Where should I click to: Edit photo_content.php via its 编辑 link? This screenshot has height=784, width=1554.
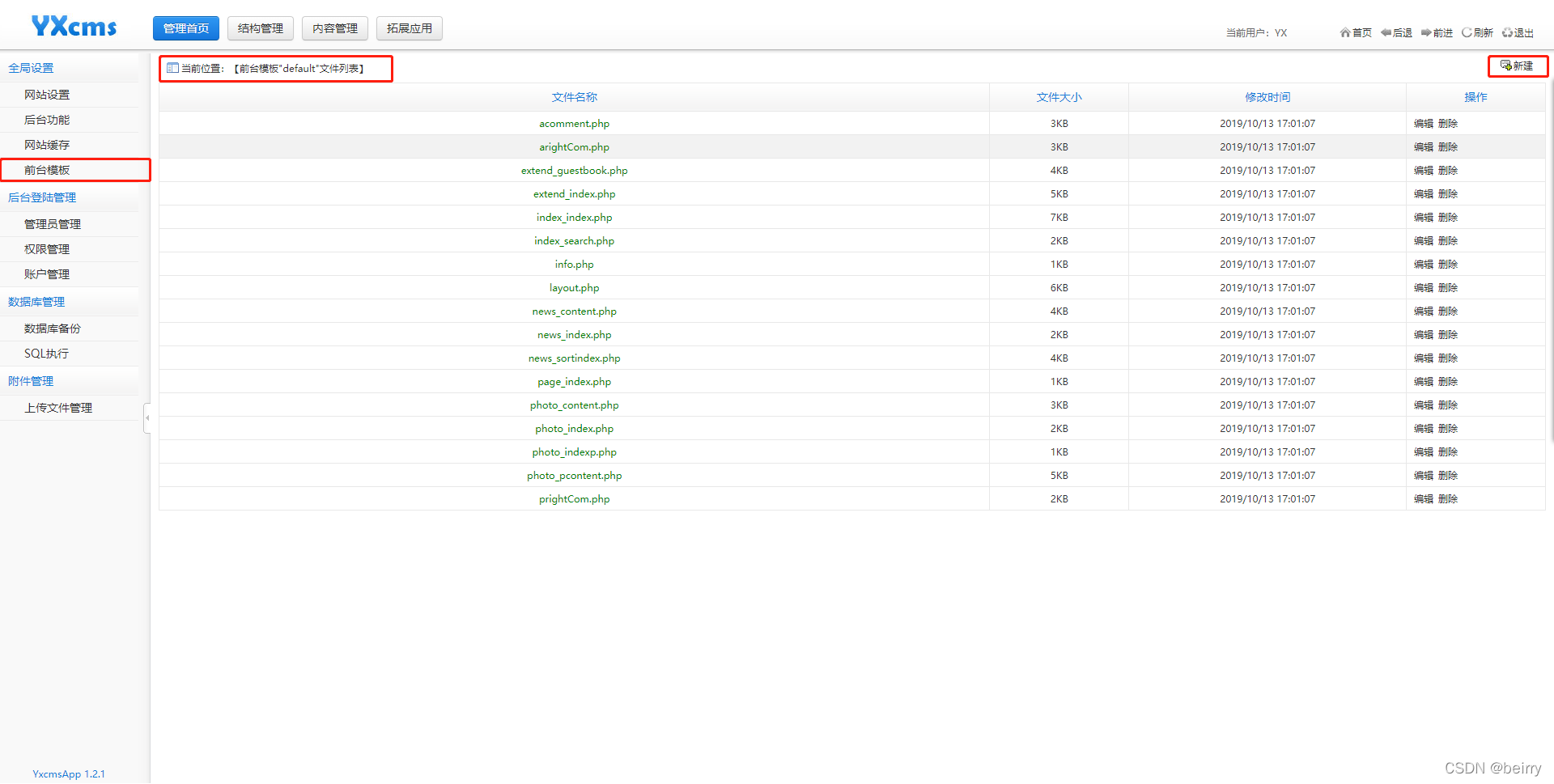click(x=1424, y=405)
